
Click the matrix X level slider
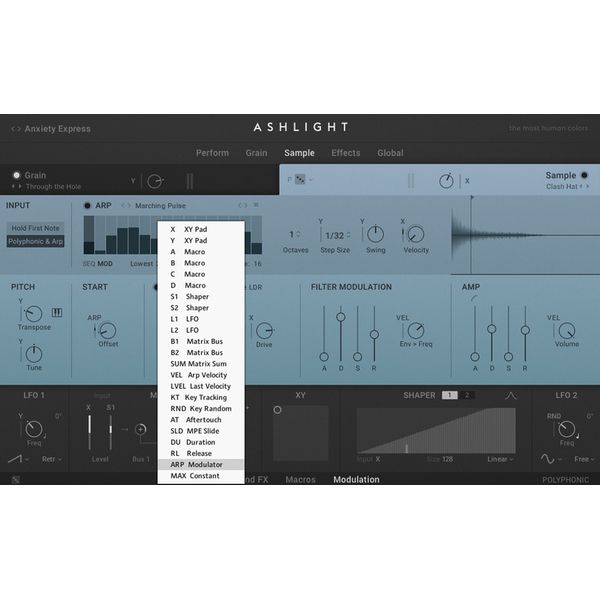[x=89, y=432]
